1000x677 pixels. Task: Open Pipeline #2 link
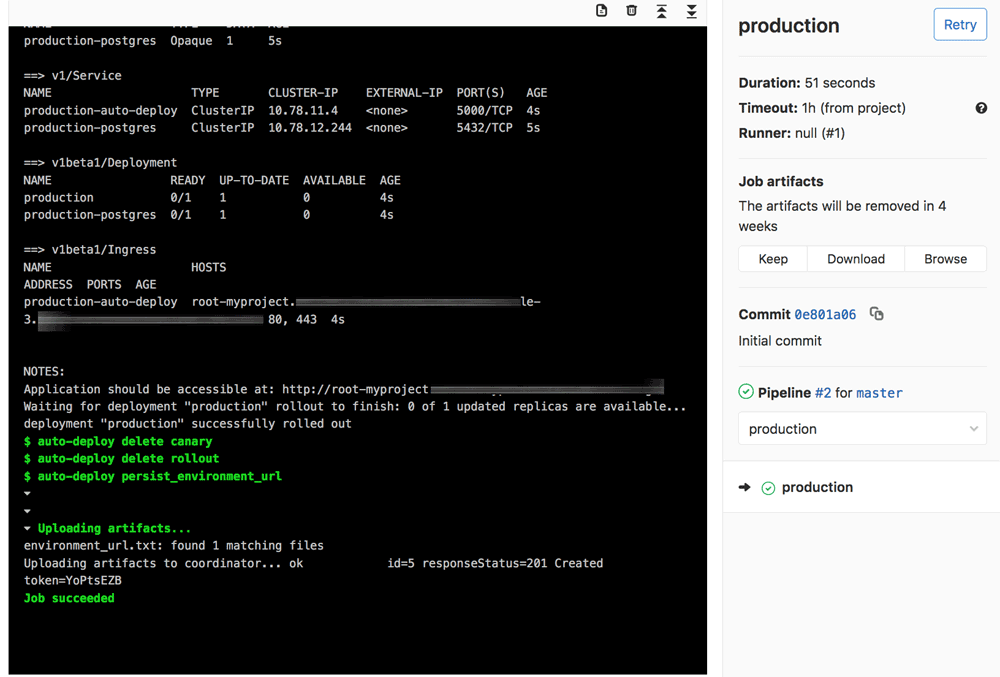(822, 393)
